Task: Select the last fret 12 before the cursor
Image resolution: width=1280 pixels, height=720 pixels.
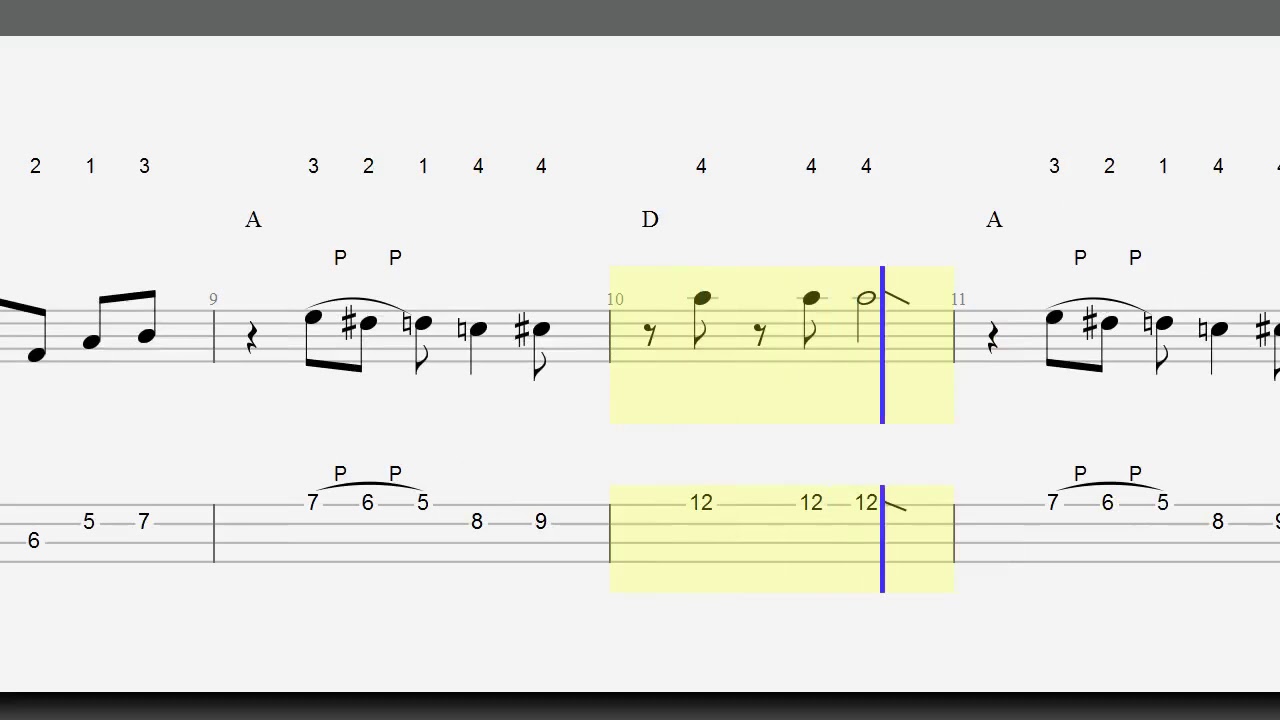Action: 866,503
